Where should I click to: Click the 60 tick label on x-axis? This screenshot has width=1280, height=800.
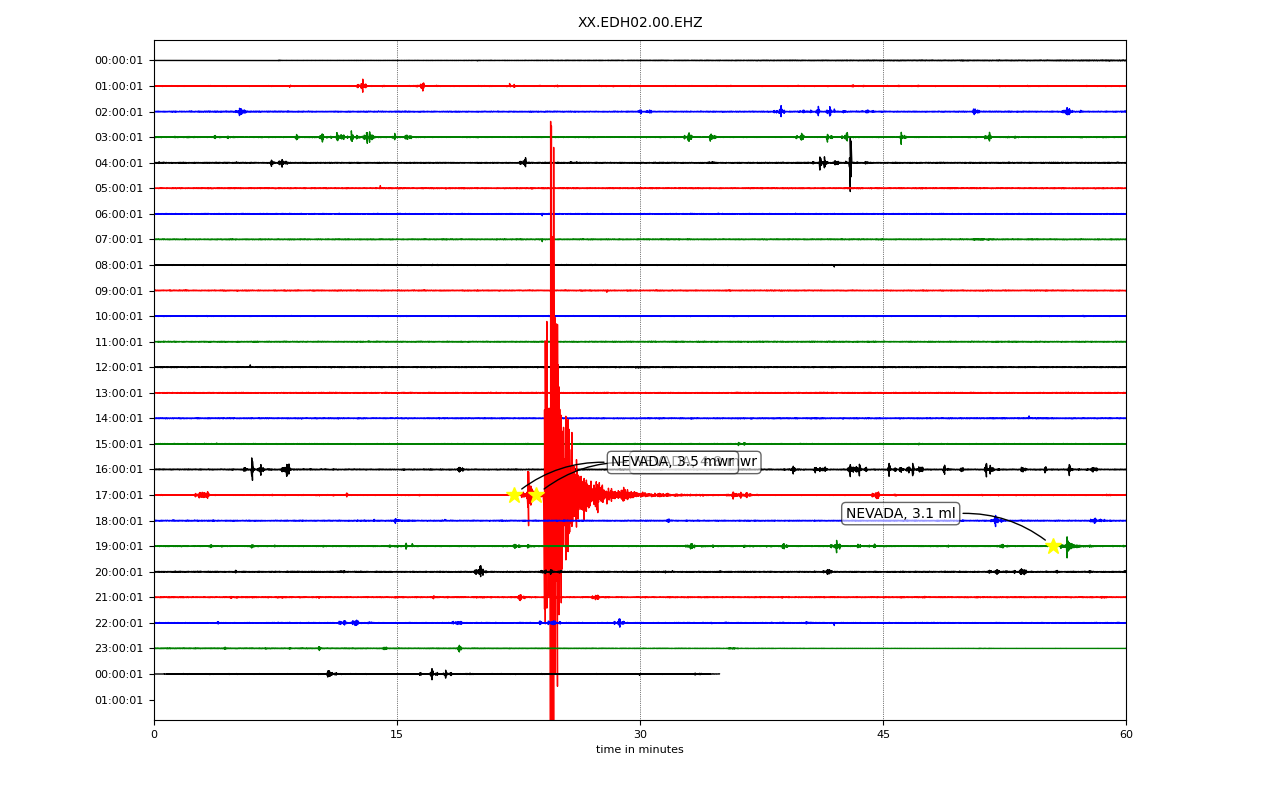click(1126, 735)
